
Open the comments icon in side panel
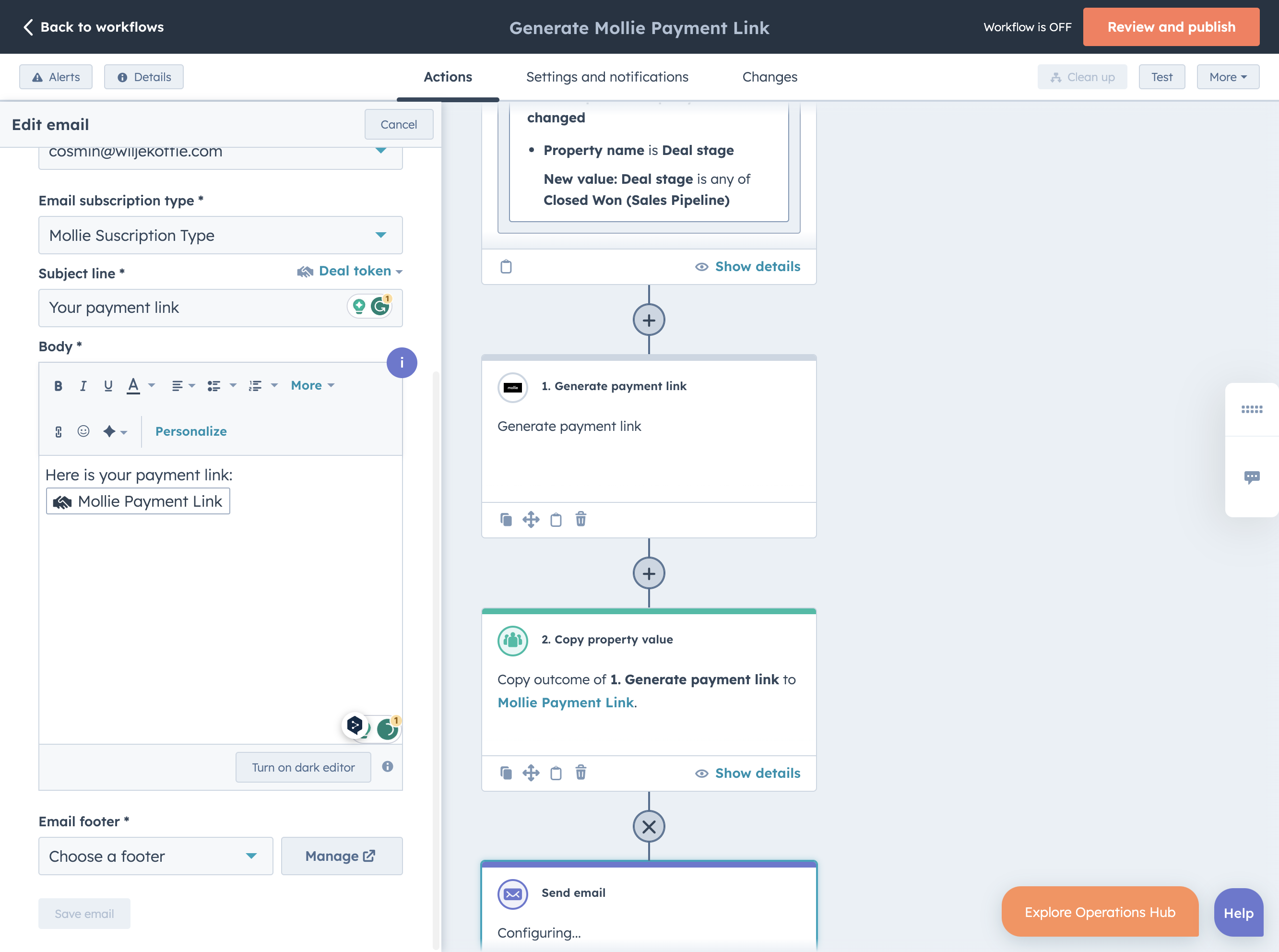[1251, 477]
